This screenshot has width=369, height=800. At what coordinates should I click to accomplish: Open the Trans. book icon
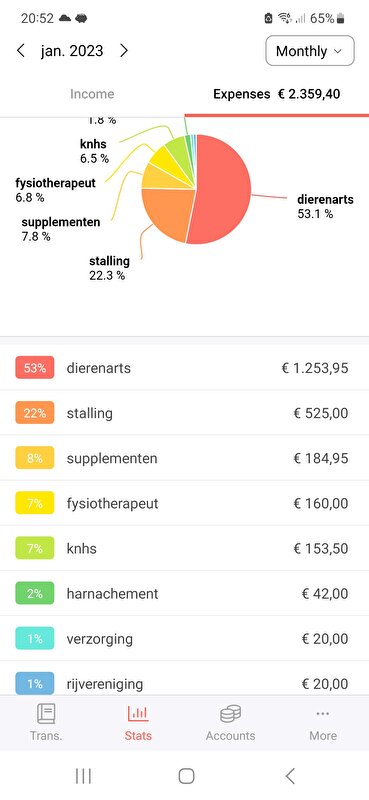46,713
